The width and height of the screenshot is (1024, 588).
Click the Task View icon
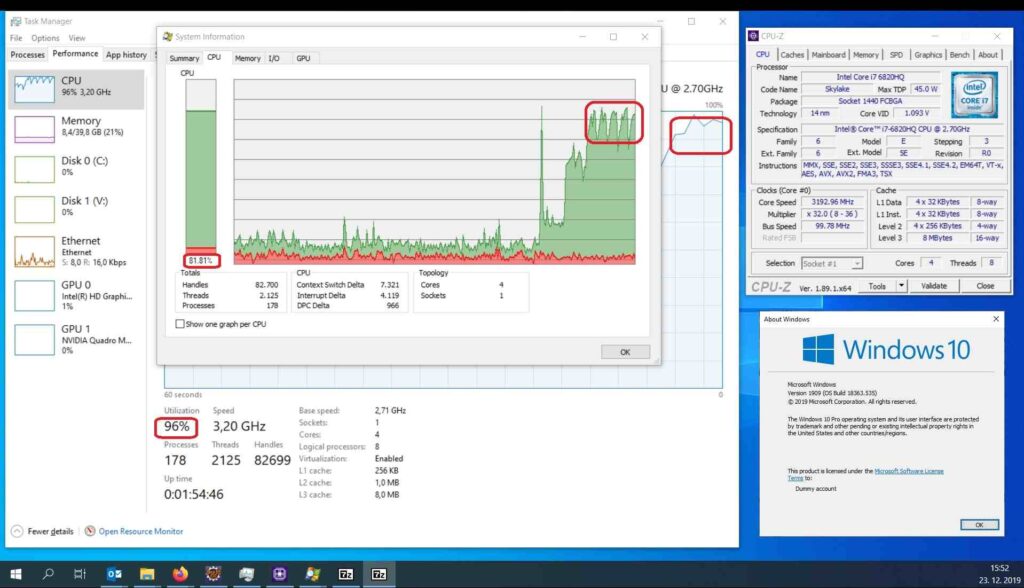pyautogui.click(x=80, y=574)
